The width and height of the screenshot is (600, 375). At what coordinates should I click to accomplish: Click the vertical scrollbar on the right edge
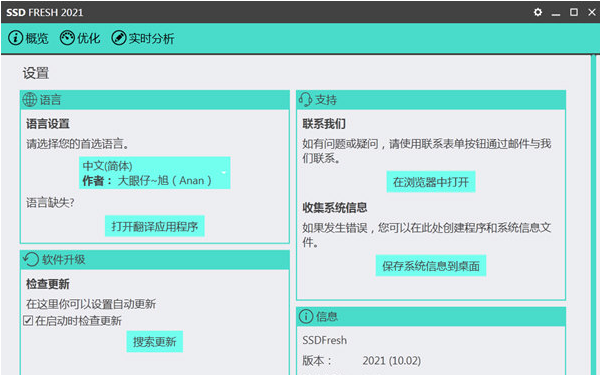593,214
